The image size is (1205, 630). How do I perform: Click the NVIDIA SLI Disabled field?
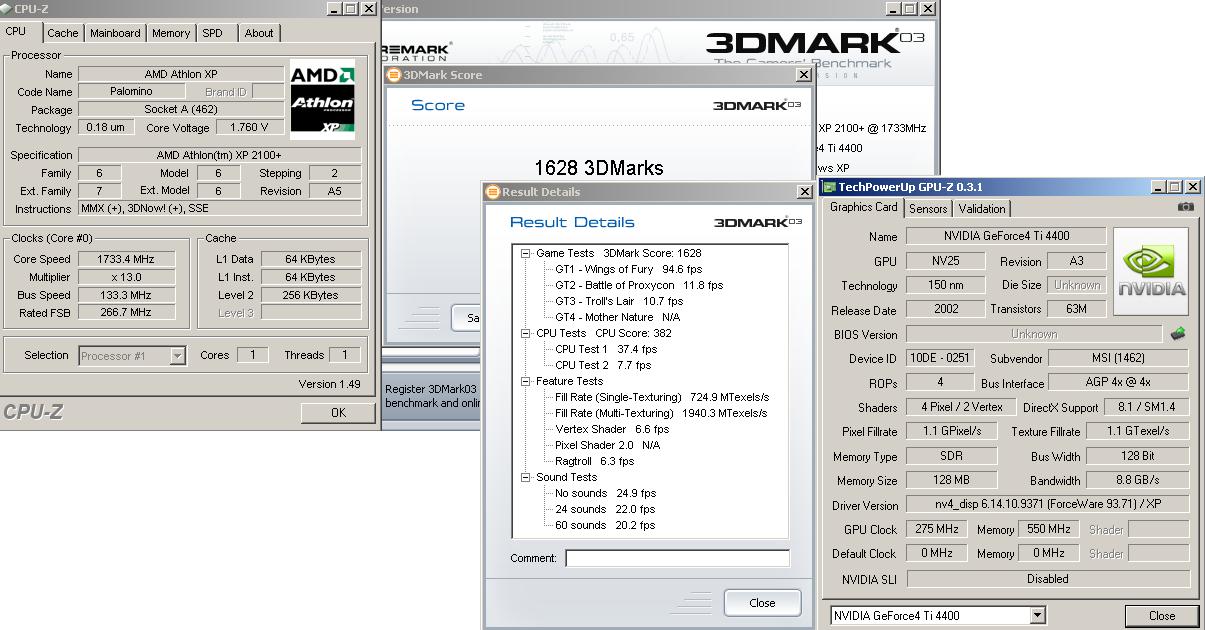1048,579
